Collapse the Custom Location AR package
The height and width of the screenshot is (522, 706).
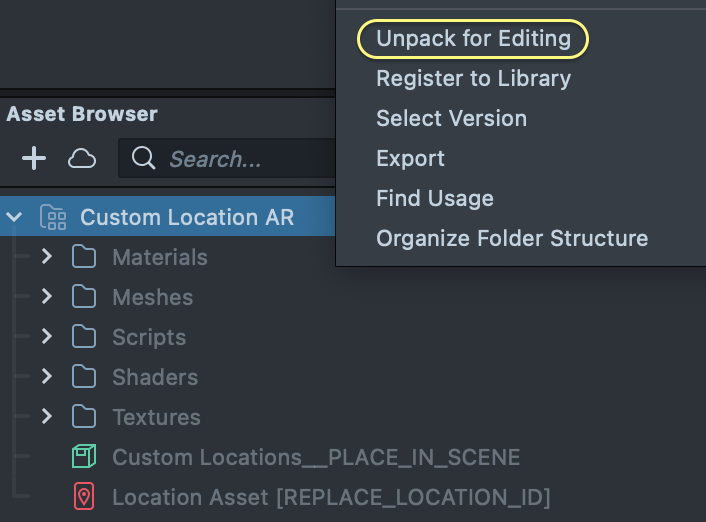pos(15,217)
